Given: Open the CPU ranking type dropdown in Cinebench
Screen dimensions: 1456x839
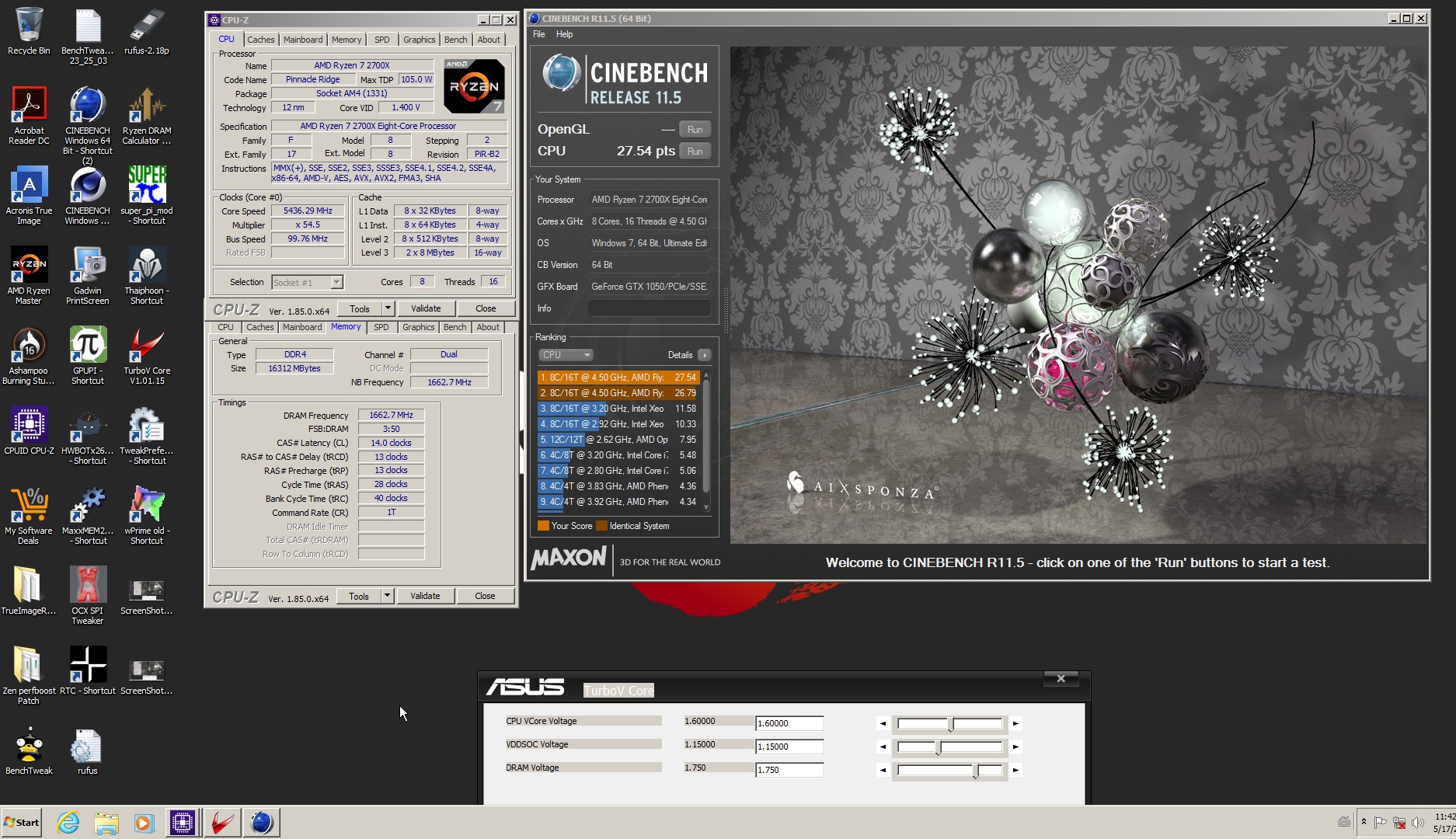Looking at the screenshot, I should pos(566,355).
